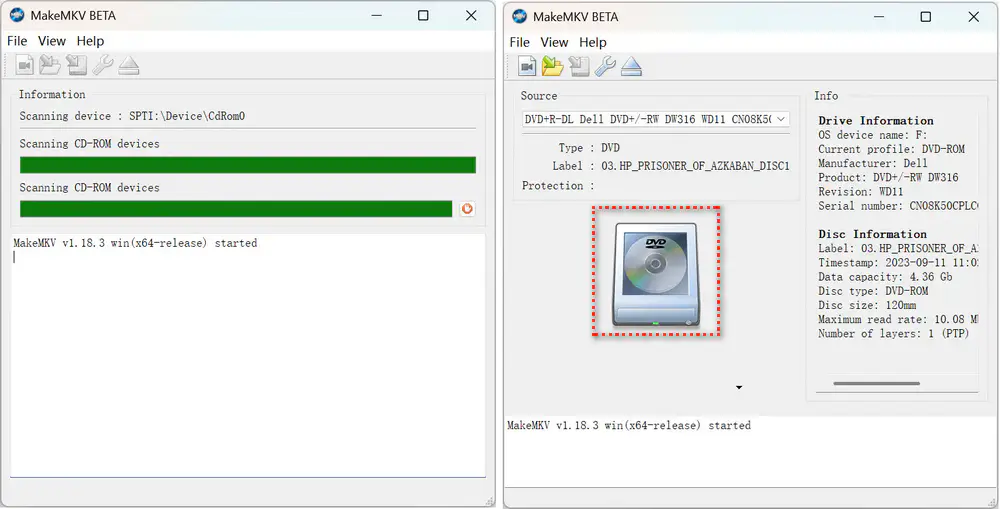1000x509 pixels.
Task: Click 'Scanning device : SPTI:\Device\CdRom0' text
Action: 132,116
